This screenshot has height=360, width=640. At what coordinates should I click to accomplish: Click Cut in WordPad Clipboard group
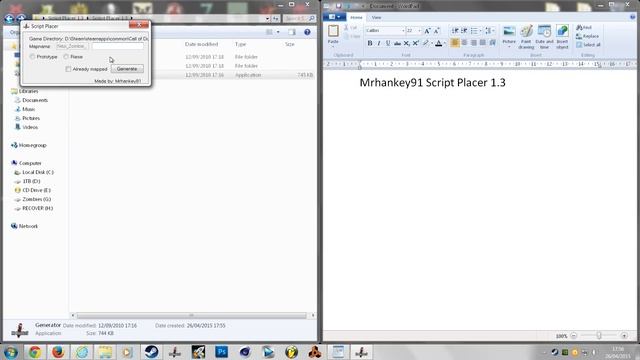point(352,27)
